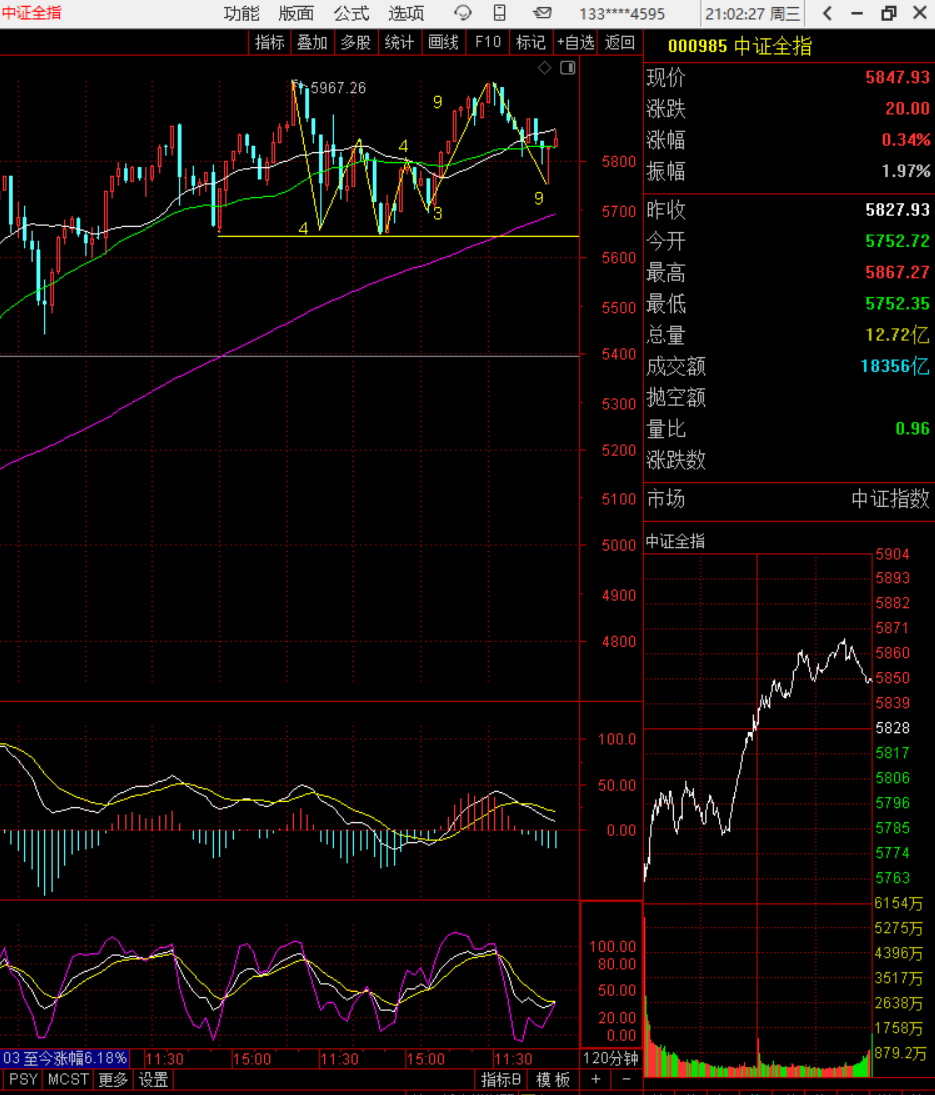Click the 返回 return button
935x1095 pixels.
point(620,42)
